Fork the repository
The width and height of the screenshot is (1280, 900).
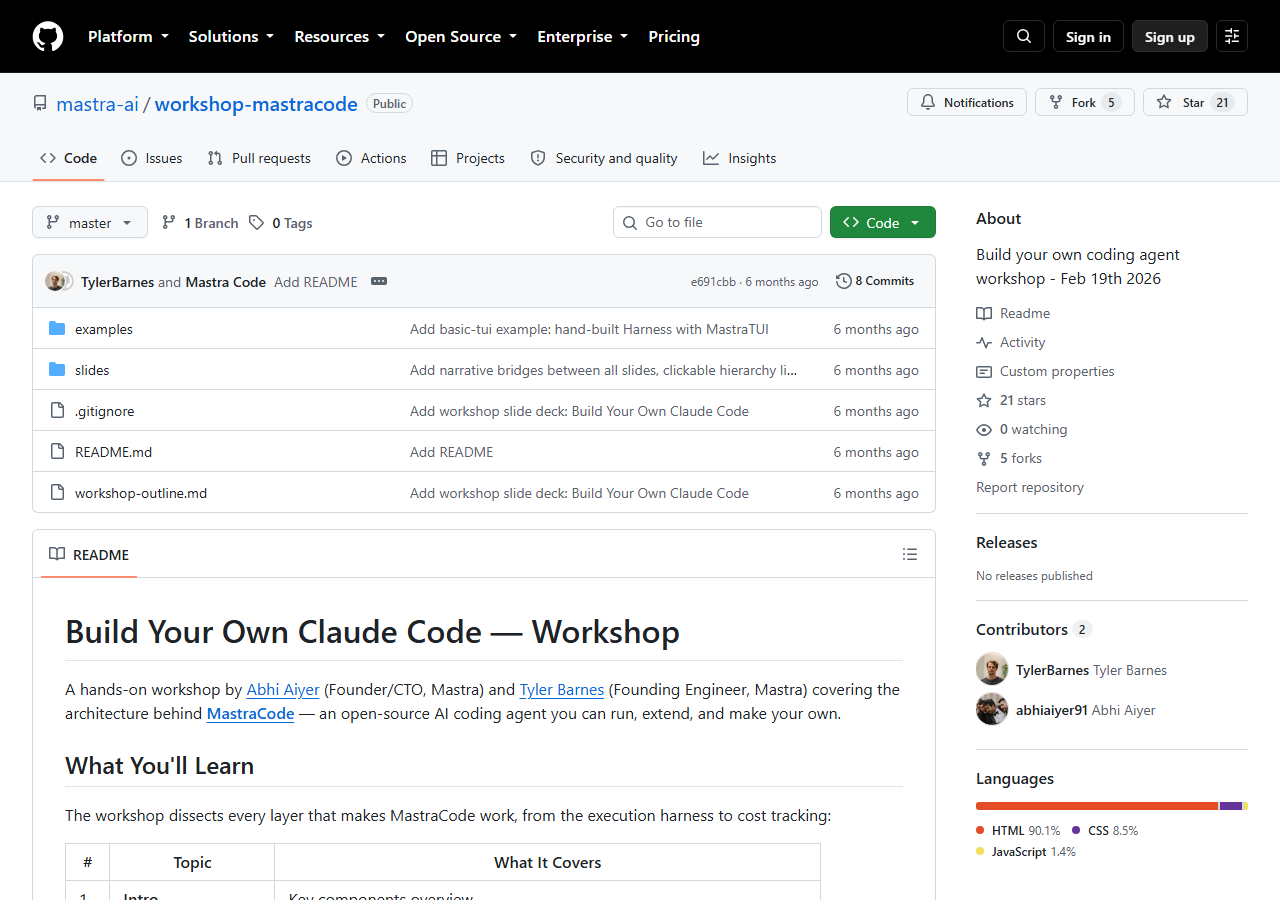1085,102
